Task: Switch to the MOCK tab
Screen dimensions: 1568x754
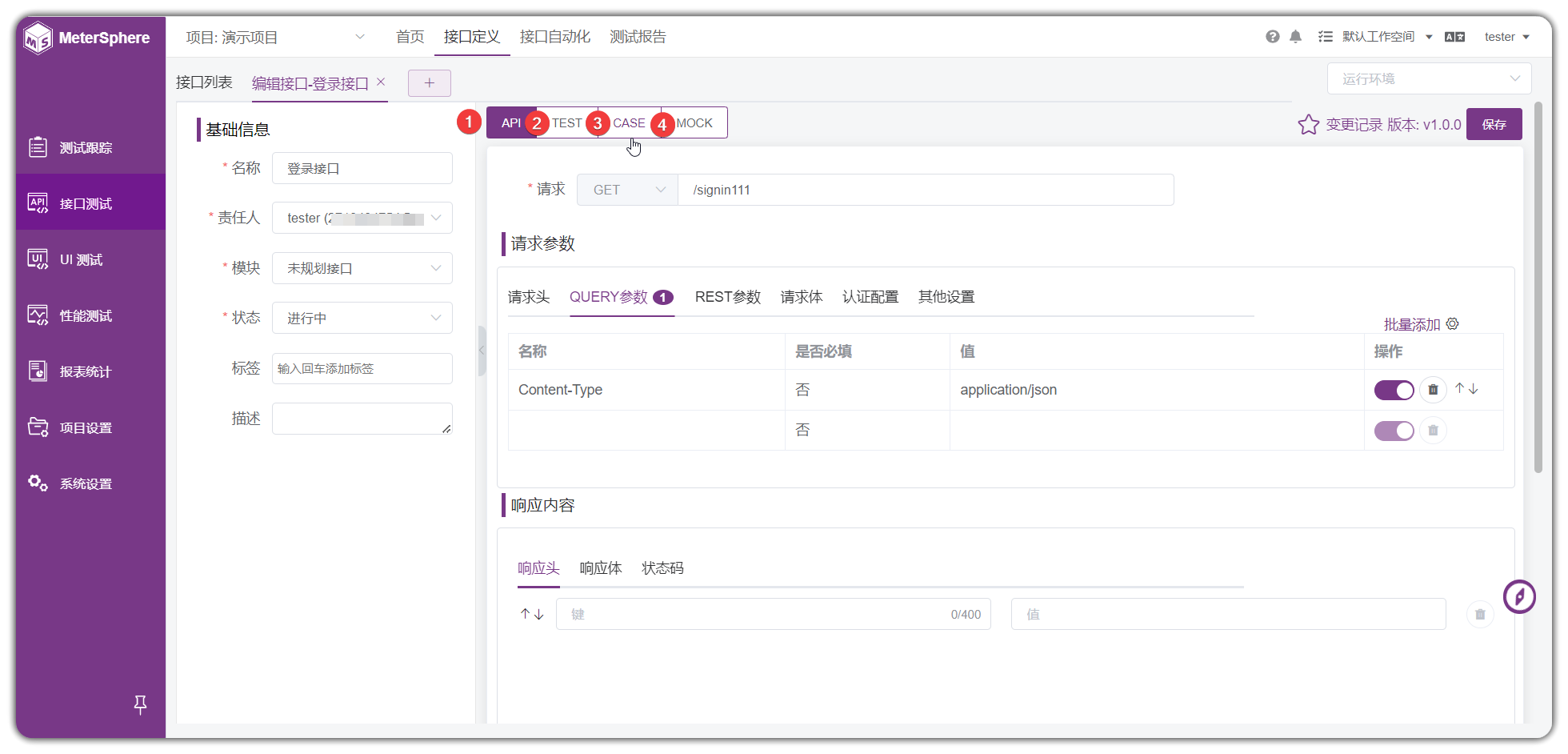Action: (694, 122)
